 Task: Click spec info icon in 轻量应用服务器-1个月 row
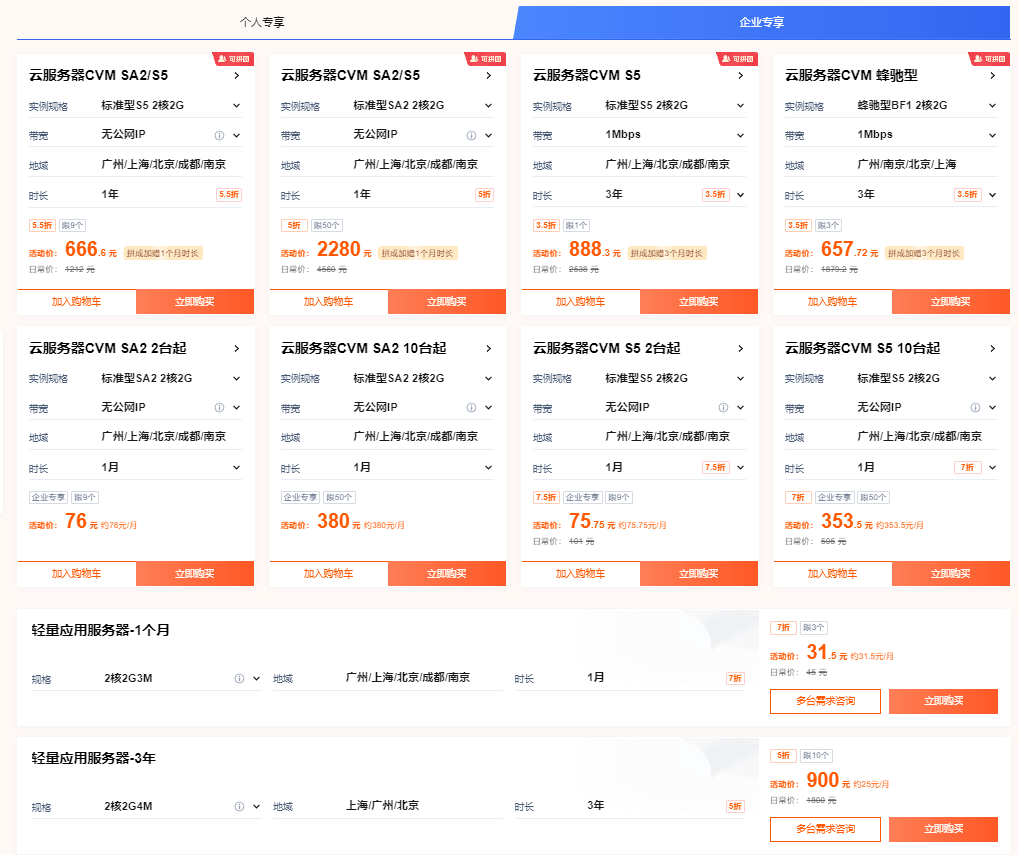click(x=239, y=678)
